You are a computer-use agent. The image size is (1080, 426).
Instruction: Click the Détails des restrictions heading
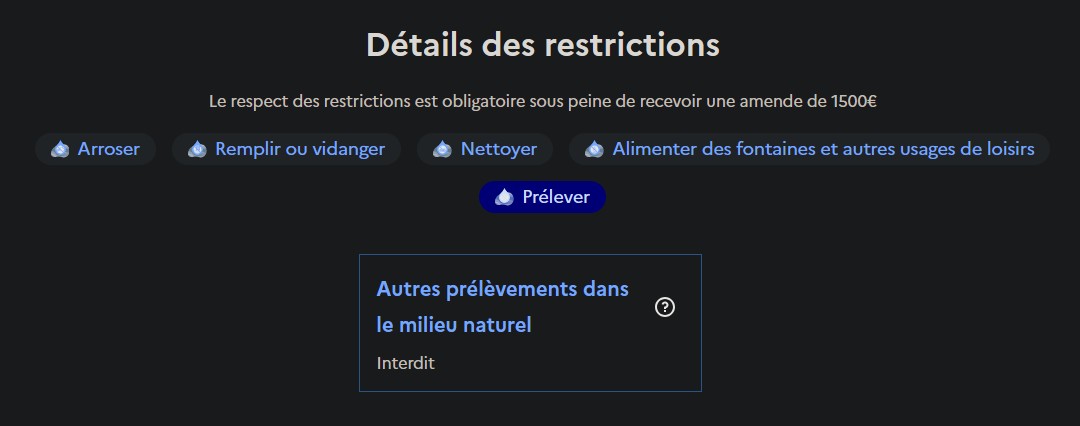(x=542, y=45)
